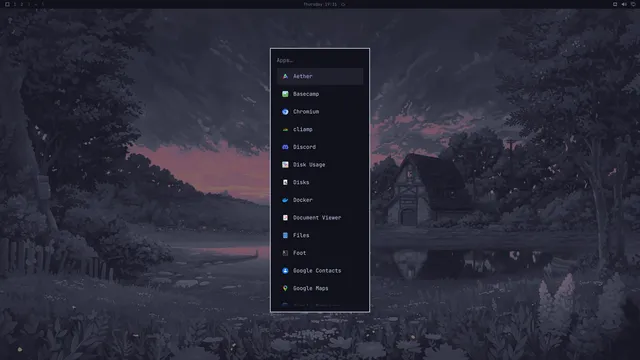This screenshot has width=640, height=360.
Task: Open the cliamp app entry
Action: (x=320, y=129)
